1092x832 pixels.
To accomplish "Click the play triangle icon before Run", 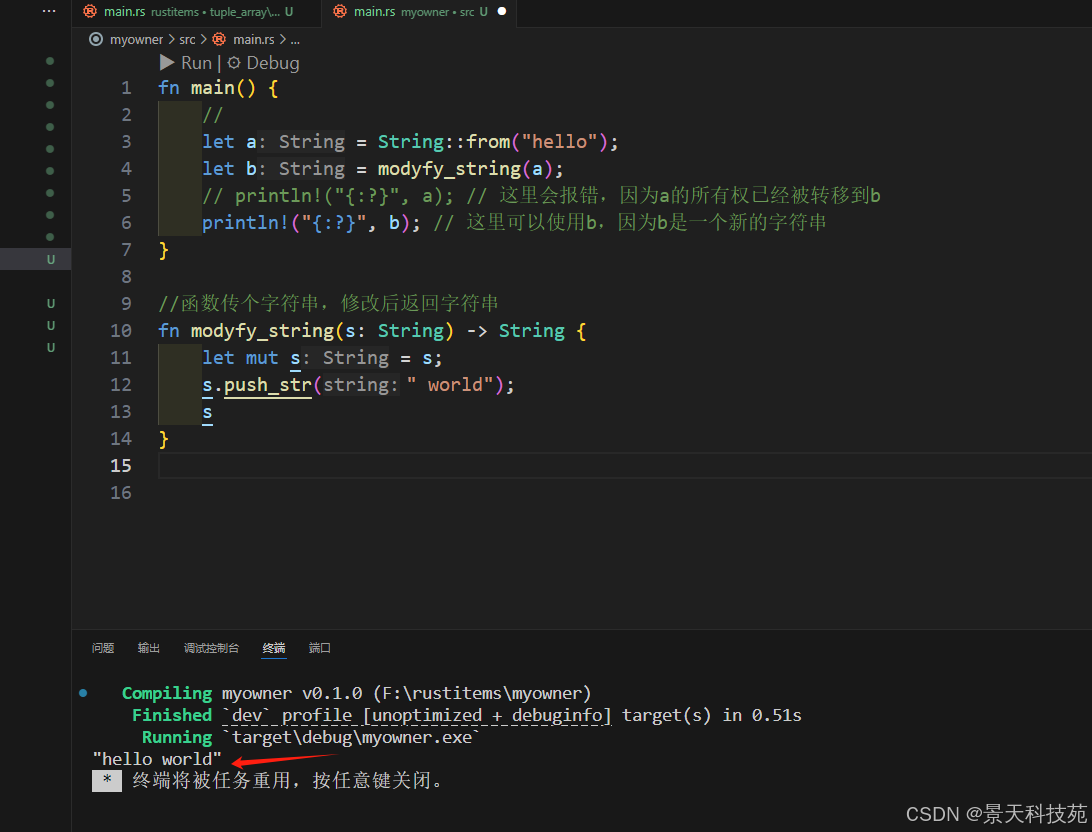I will pyautogui.click(x=166, y=63).
